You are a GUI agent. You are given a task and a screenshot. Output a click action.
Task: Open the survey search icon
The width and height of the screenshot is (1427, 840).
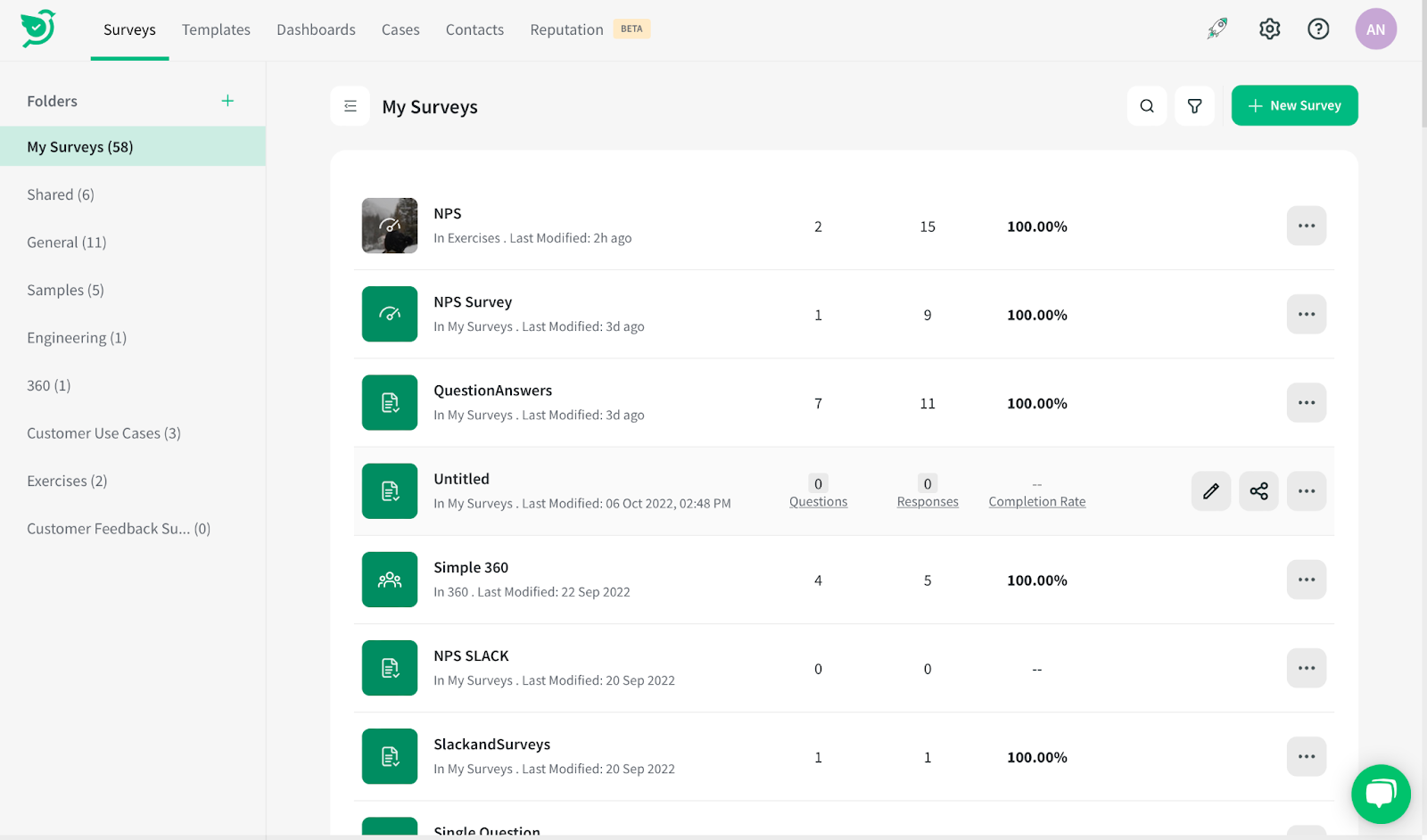[x=1147, y=106]
